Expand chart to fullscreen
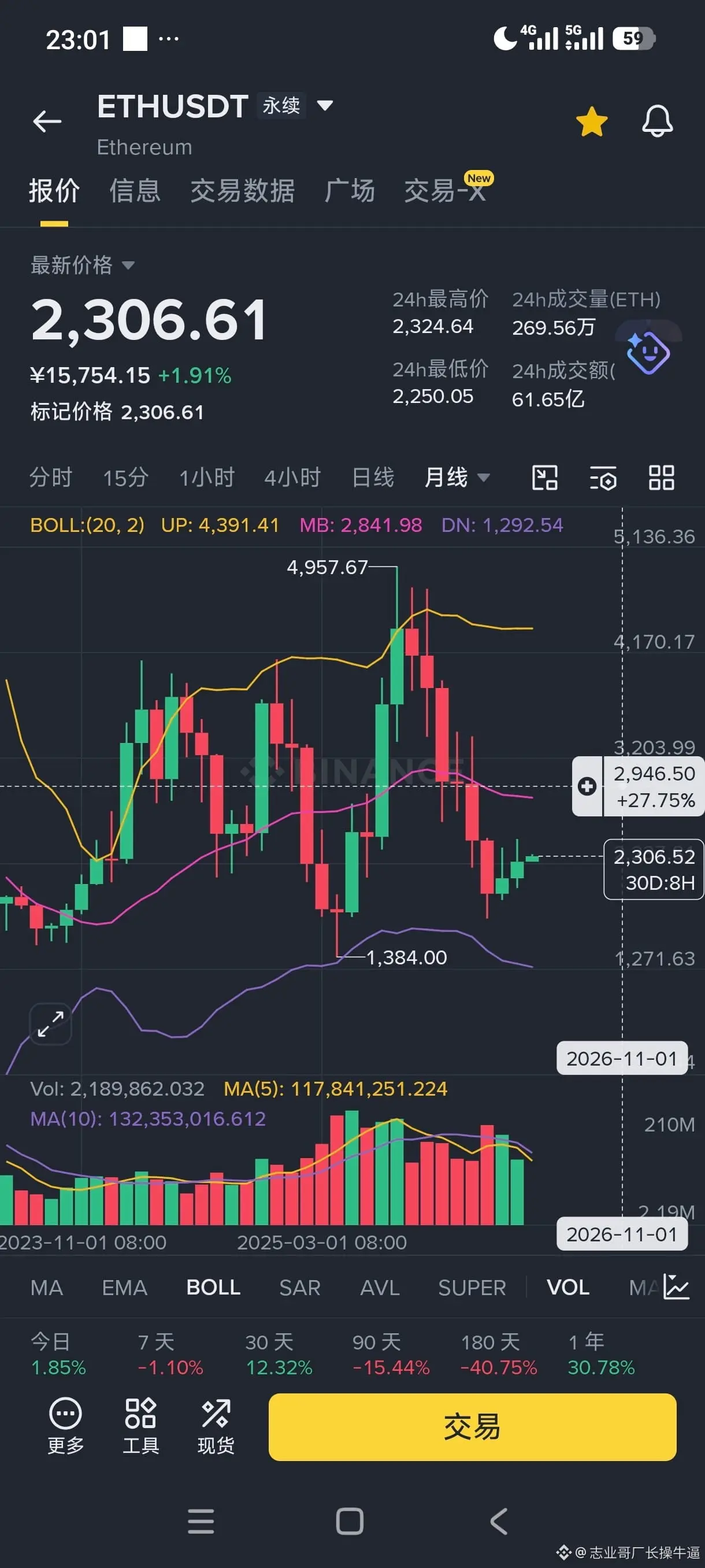 click(x=50, y=1024)
